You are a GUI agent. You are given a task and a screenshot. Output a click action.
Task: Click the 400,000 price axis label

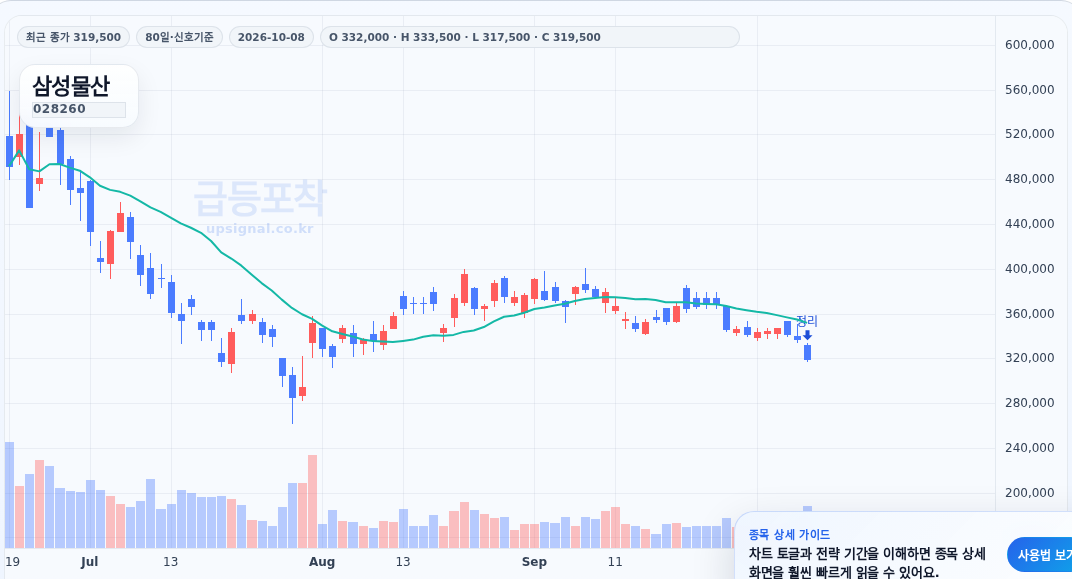point(1030,269)
